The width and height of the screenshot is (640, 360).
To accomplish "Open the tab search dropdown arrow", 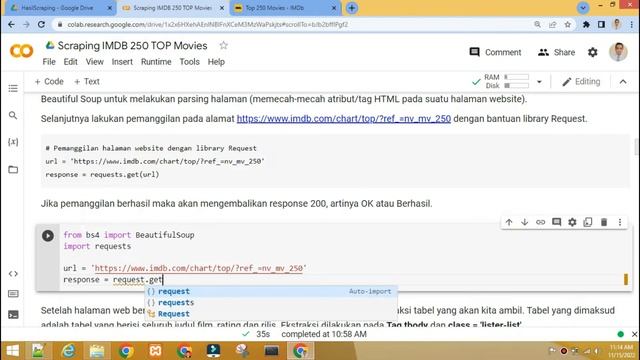I will click(583, 8).
